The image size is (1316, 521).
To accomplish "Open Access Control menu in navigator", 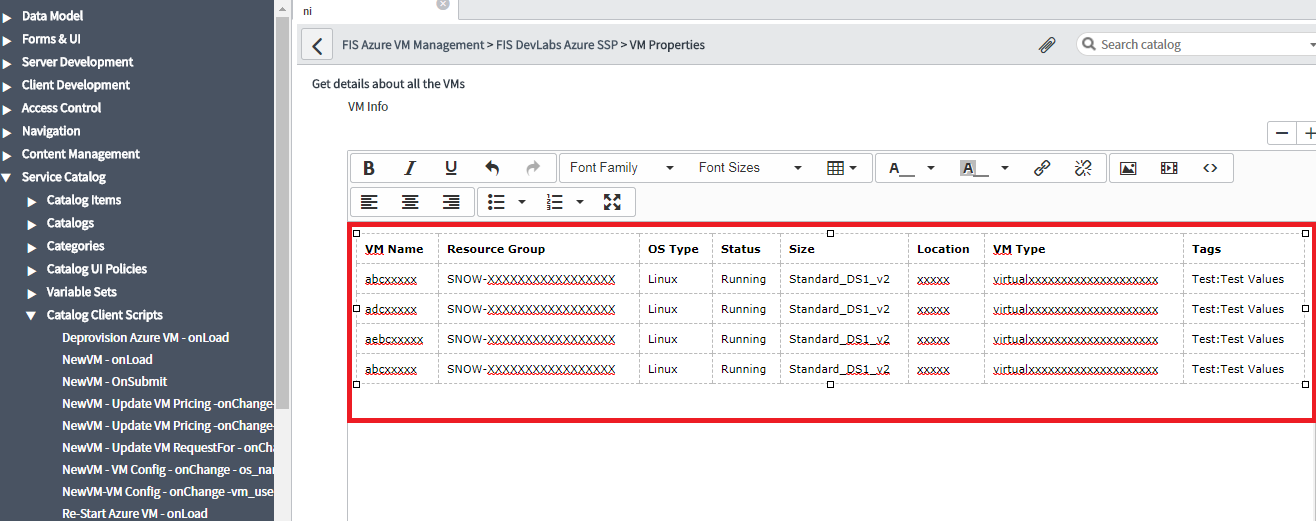I will (61, 108).
